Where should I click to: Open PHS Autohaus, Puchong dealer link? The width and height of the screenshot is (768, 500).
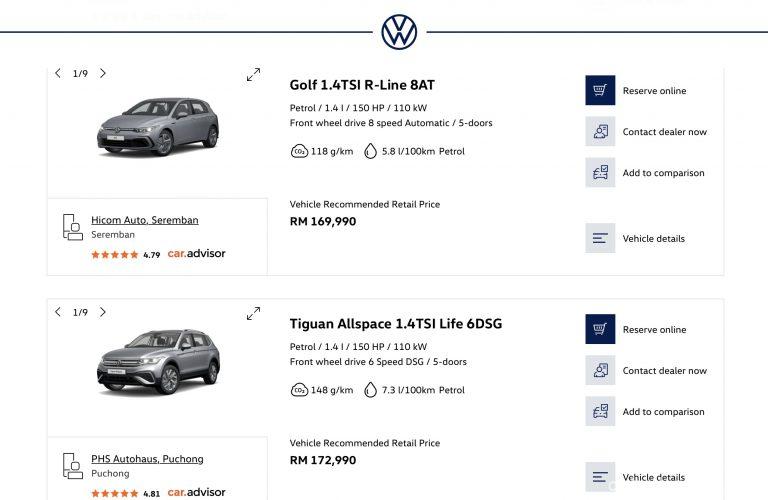[147, 459]
